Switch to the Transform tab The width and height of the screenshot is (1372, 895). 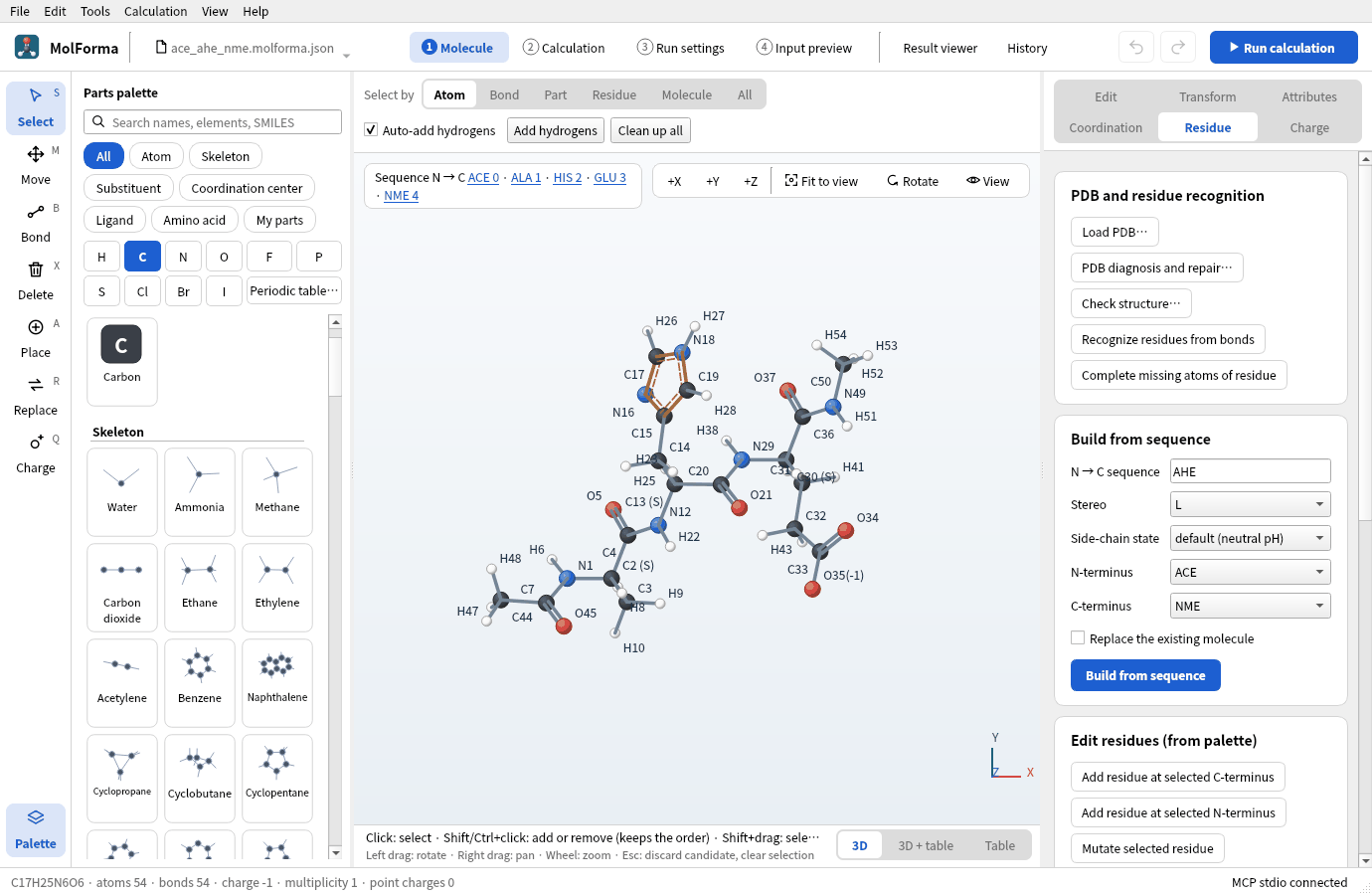click(1208, 96)
